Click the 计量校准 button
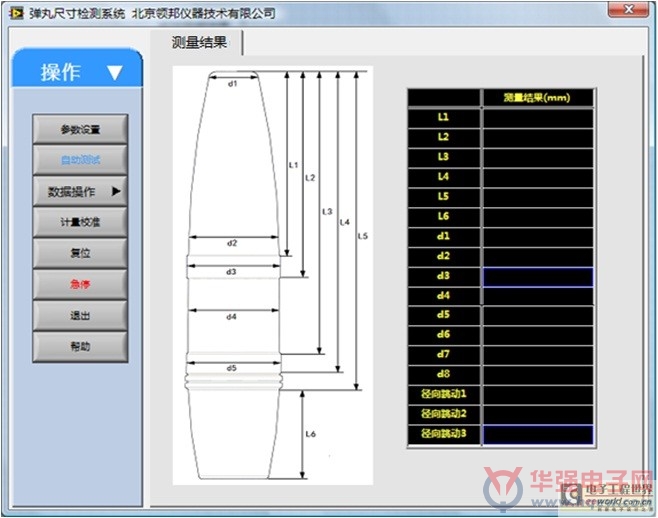The height and width of the screenshot is (518, 658). [x=80, y=222]
